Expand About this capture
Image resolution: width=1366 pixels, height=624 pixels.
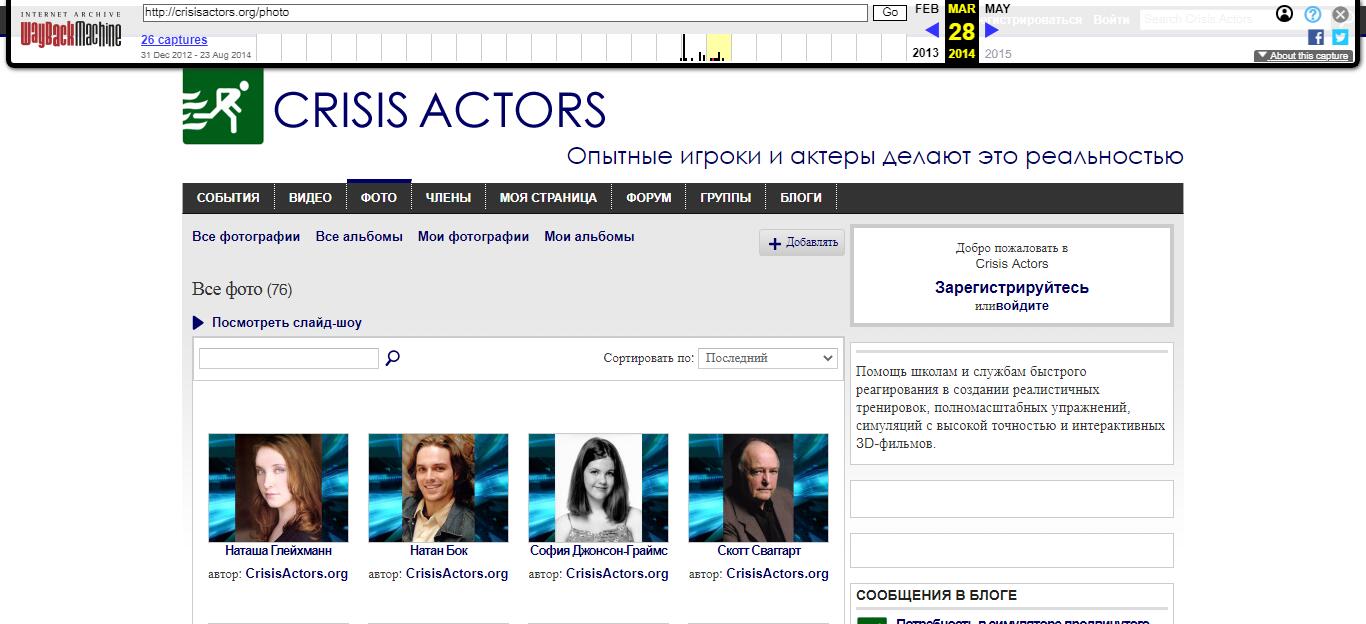click(x=1303, y=56)
